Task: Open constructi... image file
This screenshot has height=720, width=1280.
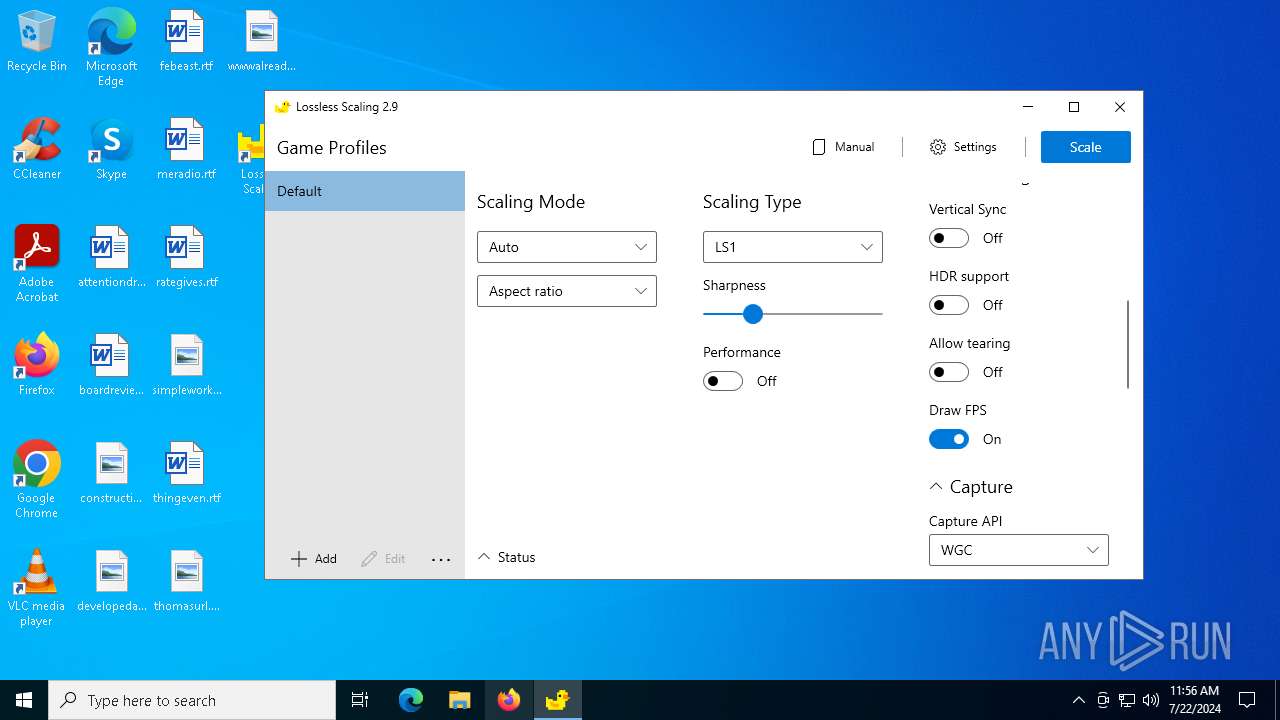Action: pyautogui.click(x=111, y=474)
